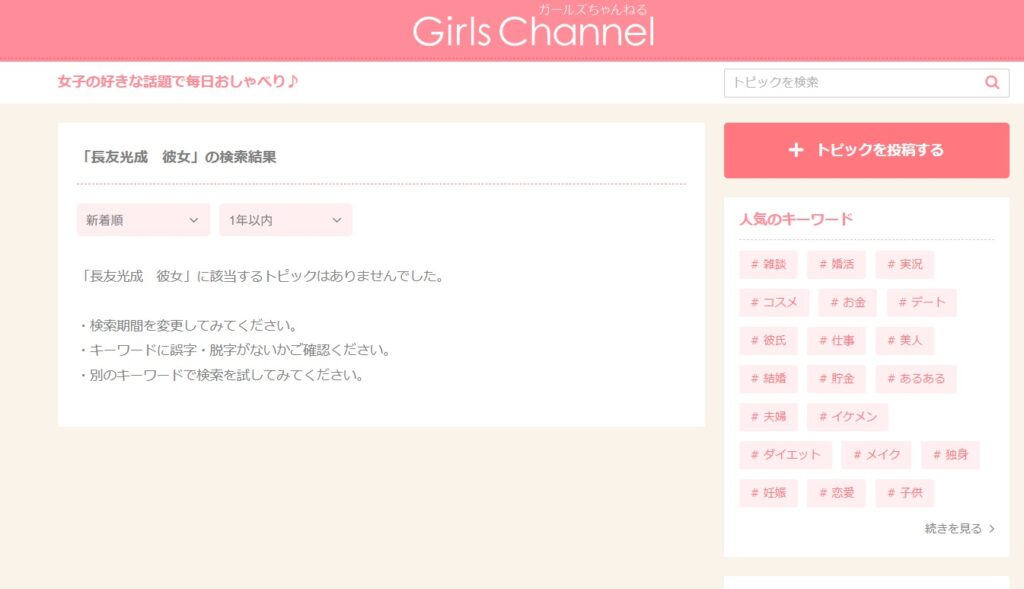This screenshot has width=1024, height=589.
Task: Select the # 彼氏 keyword tag
Action: click(x=768, y=340)
